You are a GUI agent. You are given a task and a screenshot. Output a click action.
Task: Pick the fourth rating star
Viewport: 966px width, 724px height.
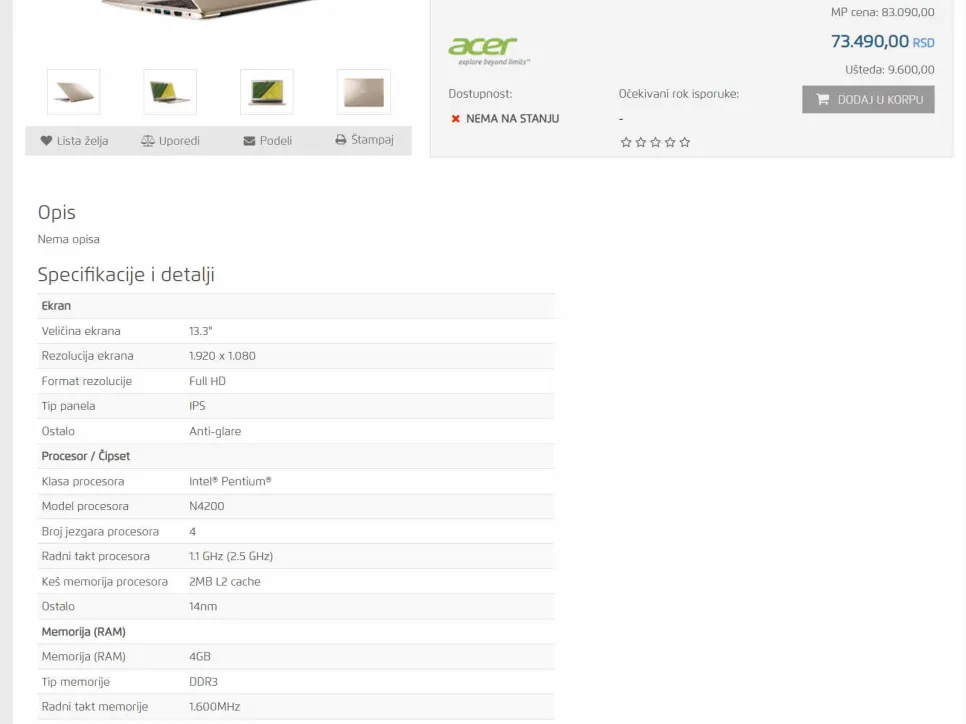point(670,142)
